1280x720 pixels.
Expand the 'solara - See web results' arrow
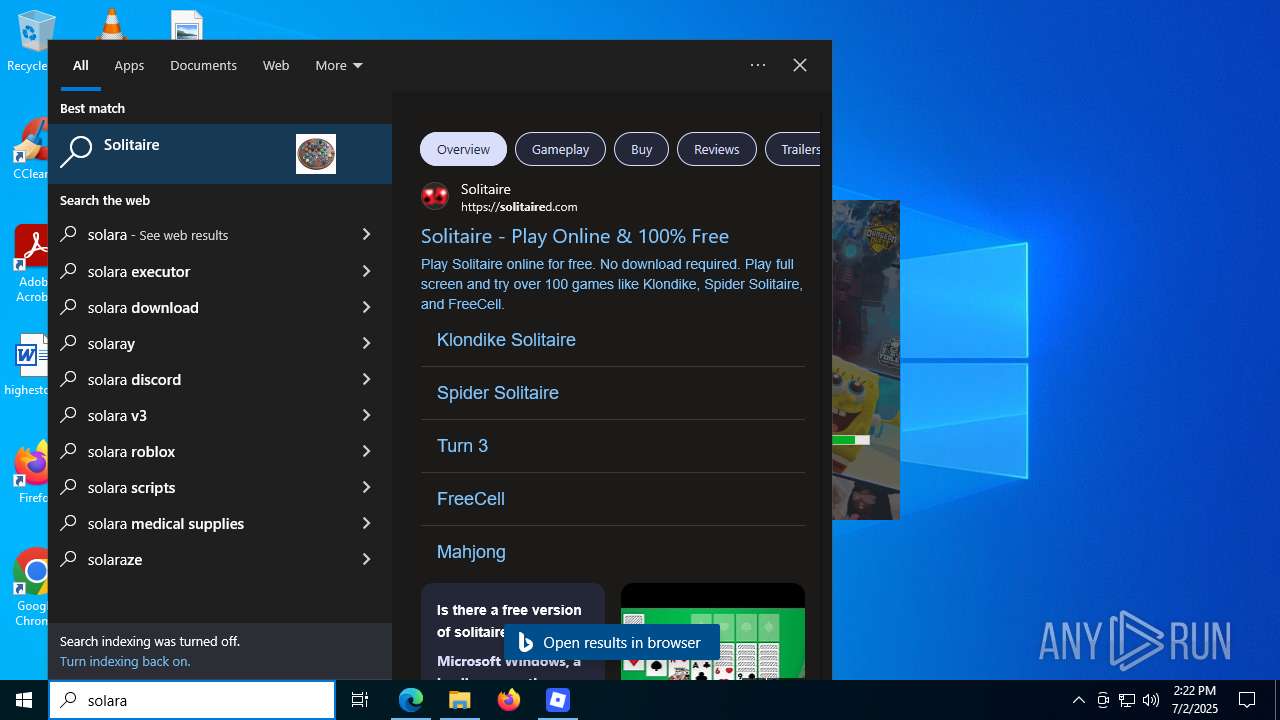(x=366, y=235)
